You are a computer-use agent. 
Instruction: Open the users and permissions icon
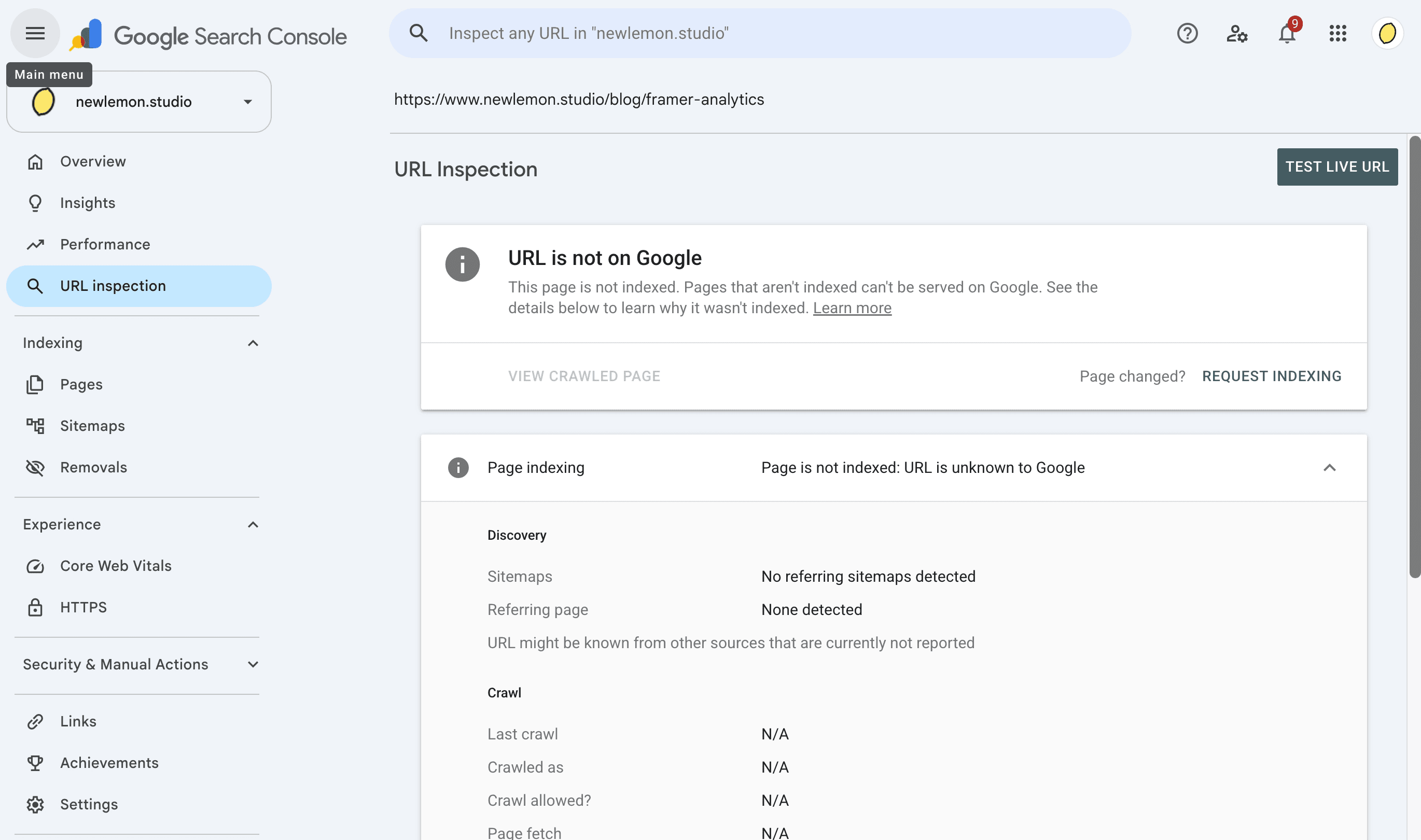(1237, 33)
